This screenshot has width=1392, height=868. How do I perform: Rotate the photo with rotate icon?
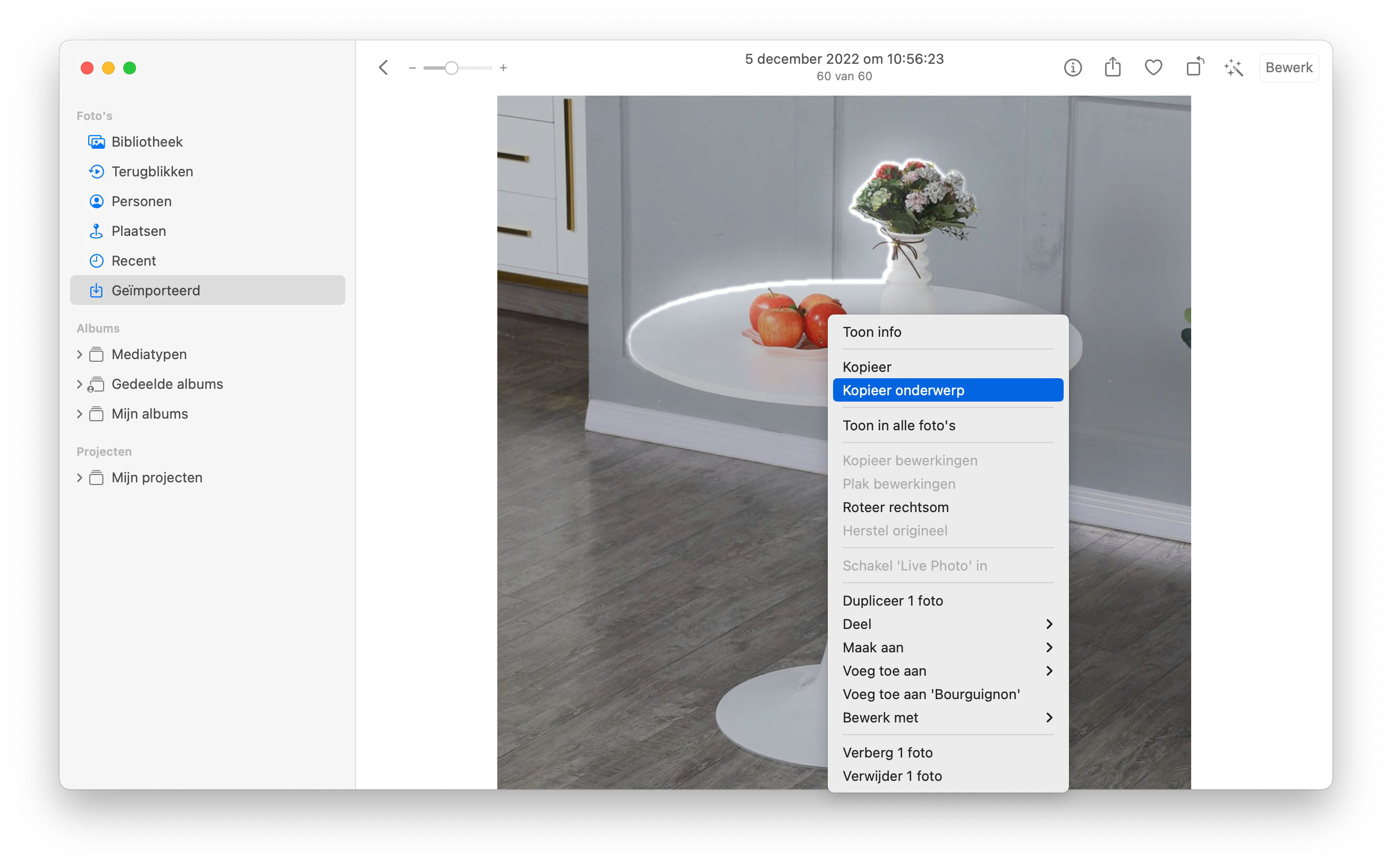(x=1194, y=67)
